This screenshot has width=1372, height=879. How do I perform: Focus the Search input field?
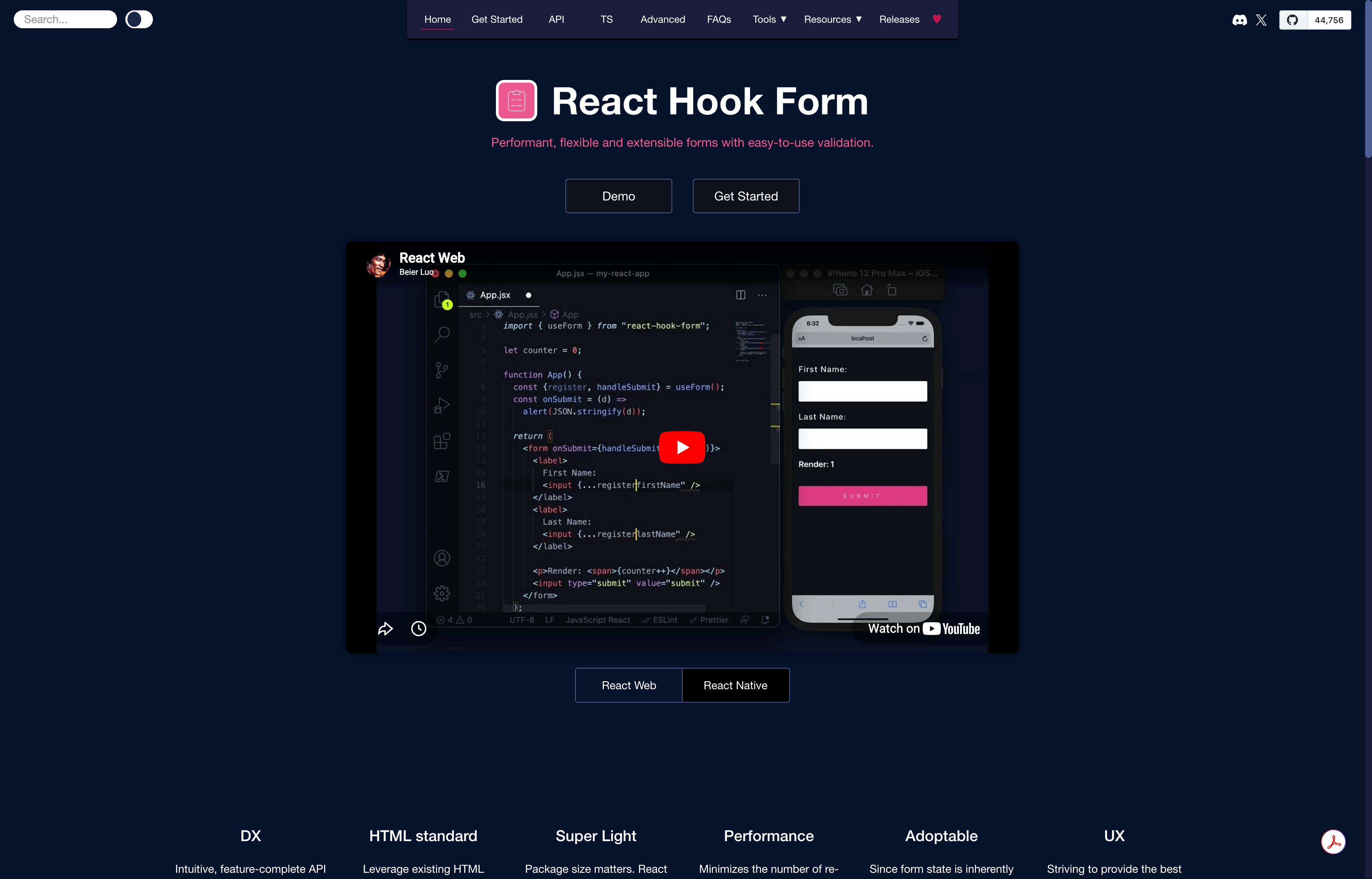[65, 19]
